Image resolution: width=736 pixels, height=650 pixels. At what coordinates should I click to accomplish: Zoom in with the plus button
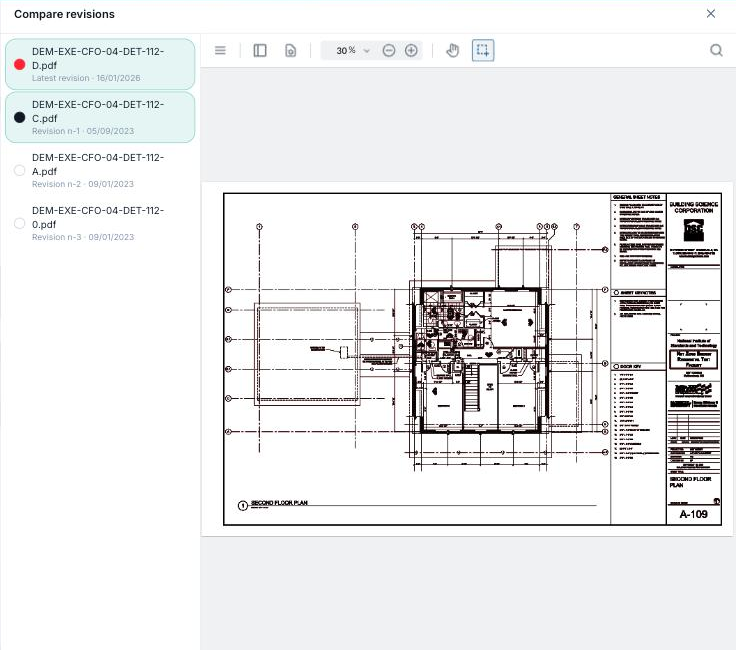coord(411,50)
